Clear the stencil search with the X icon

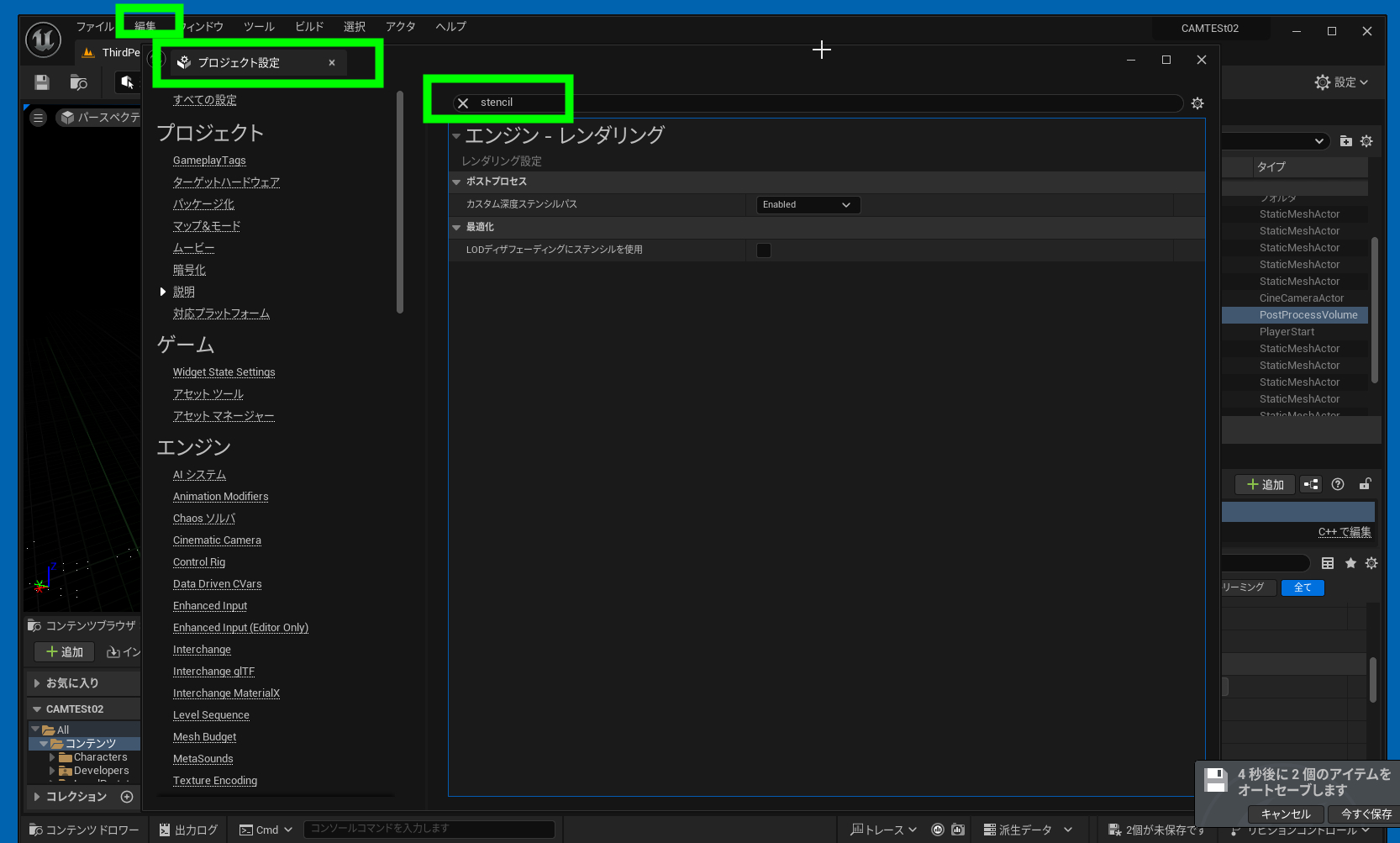pos(463,103)
